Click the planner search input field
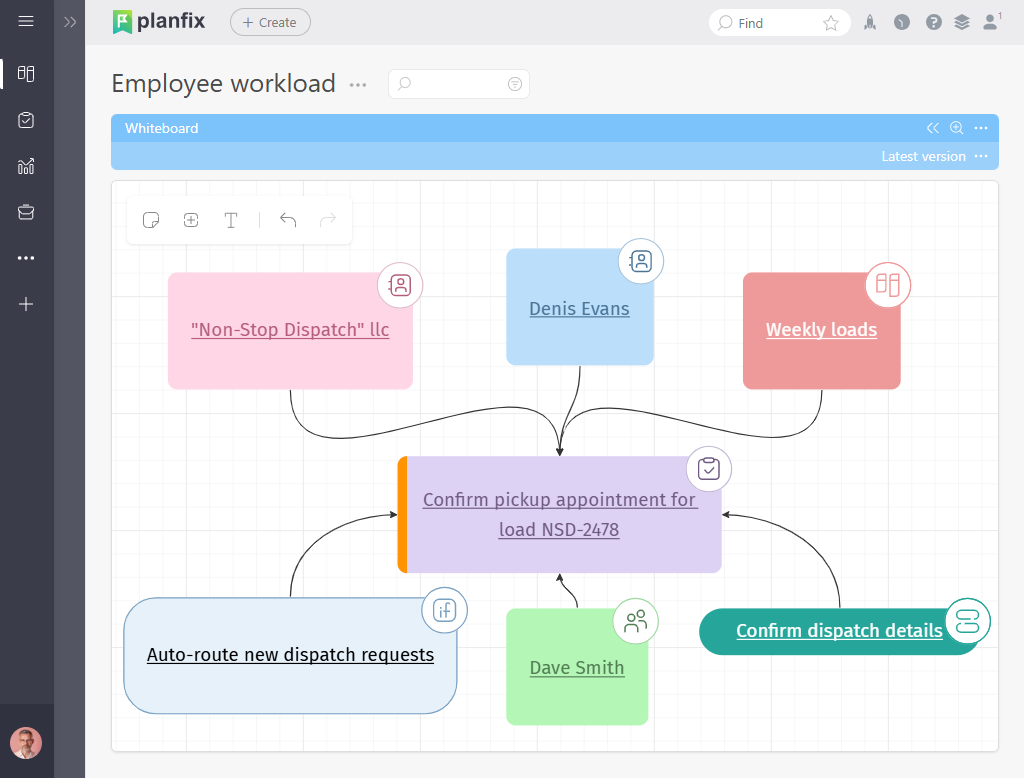The image size is (1024, 778). click(x=458, y=84)
